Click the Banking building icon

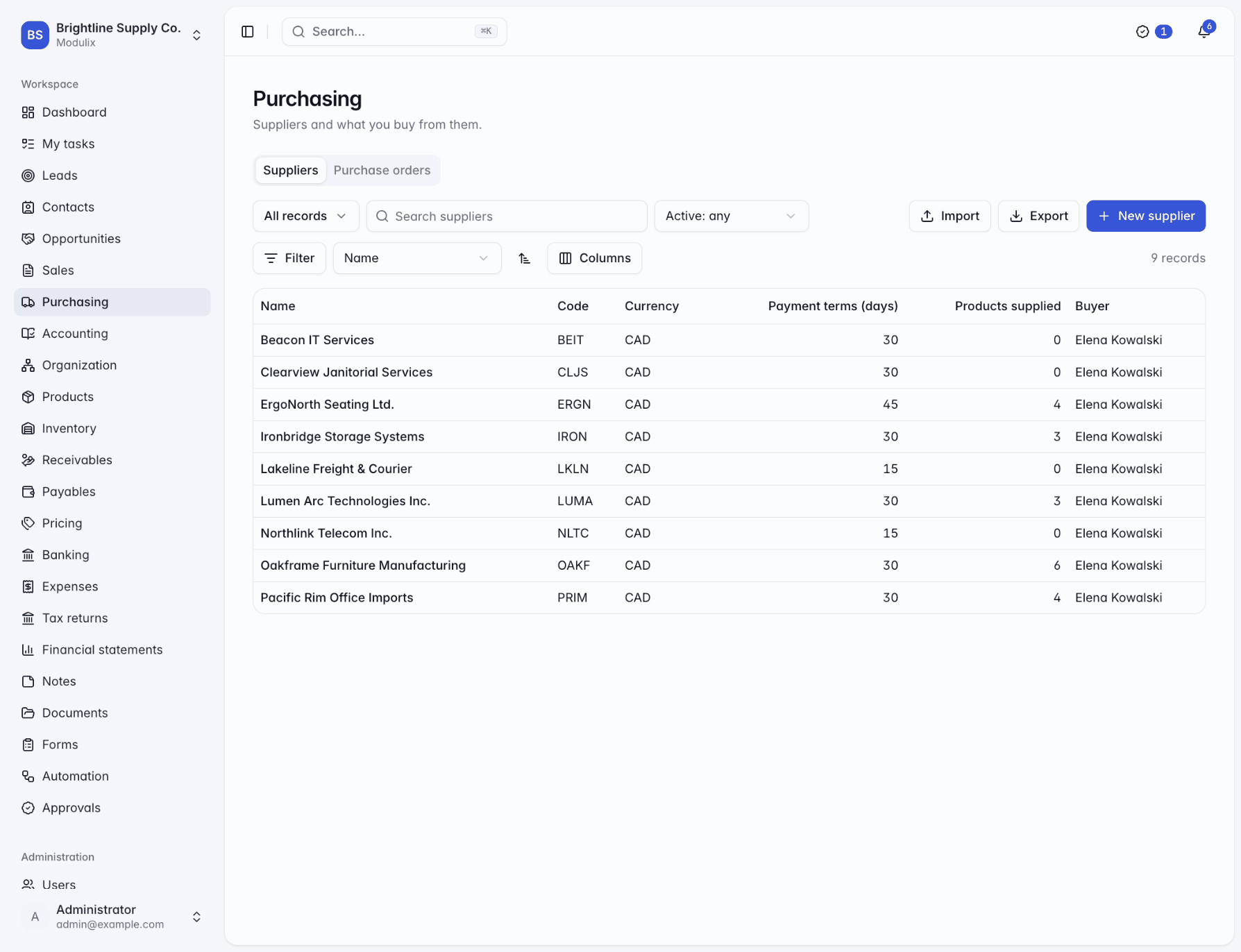[28, 554]
